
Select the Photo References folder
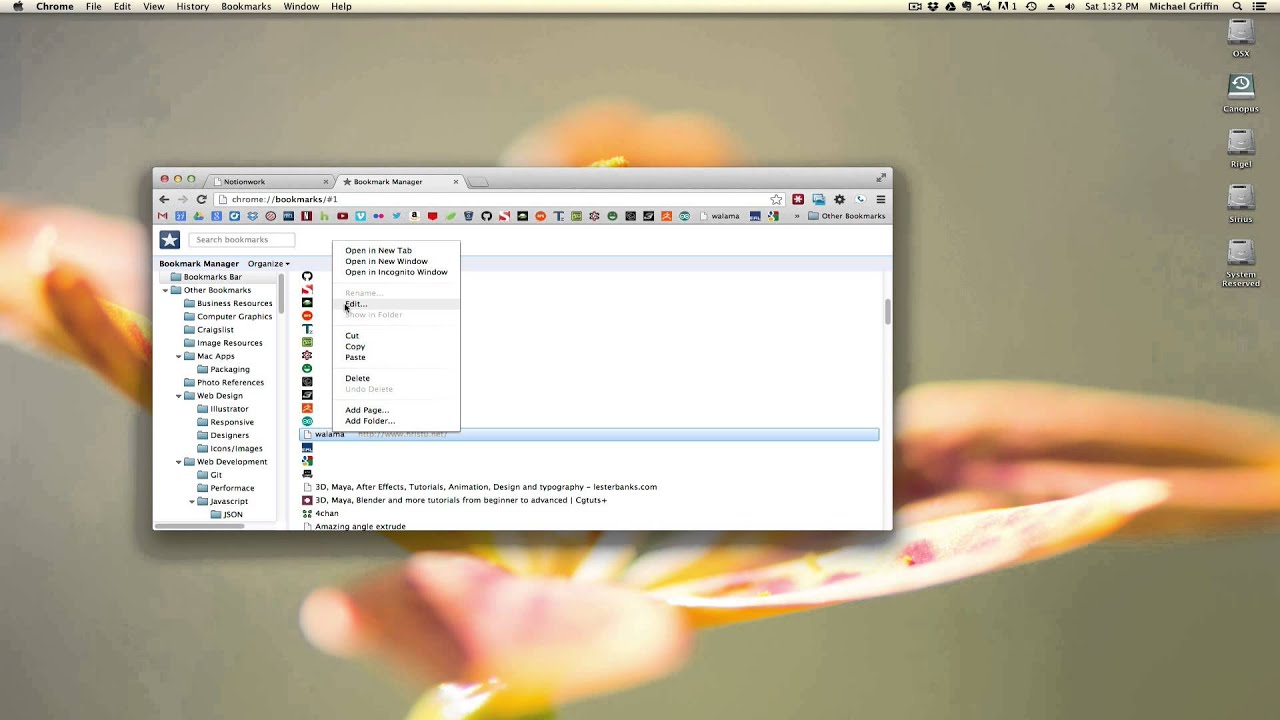point(224,382)
